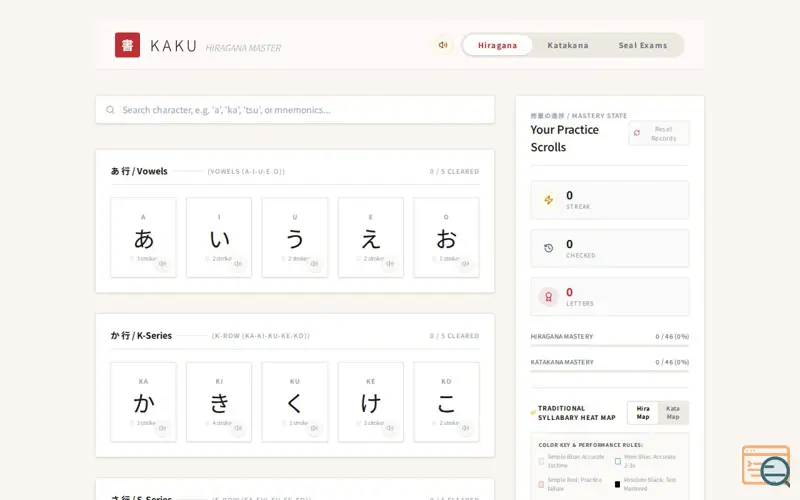The height and width of the screenshot is (500, 800).
Task: Click 'COLOR KEY & PERFORMANCE RULES' heading
Action: click(590, 445)
